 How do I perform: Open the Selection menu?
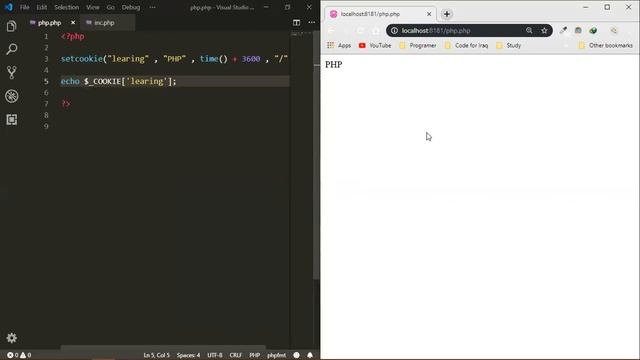click(x=67, y=7)
